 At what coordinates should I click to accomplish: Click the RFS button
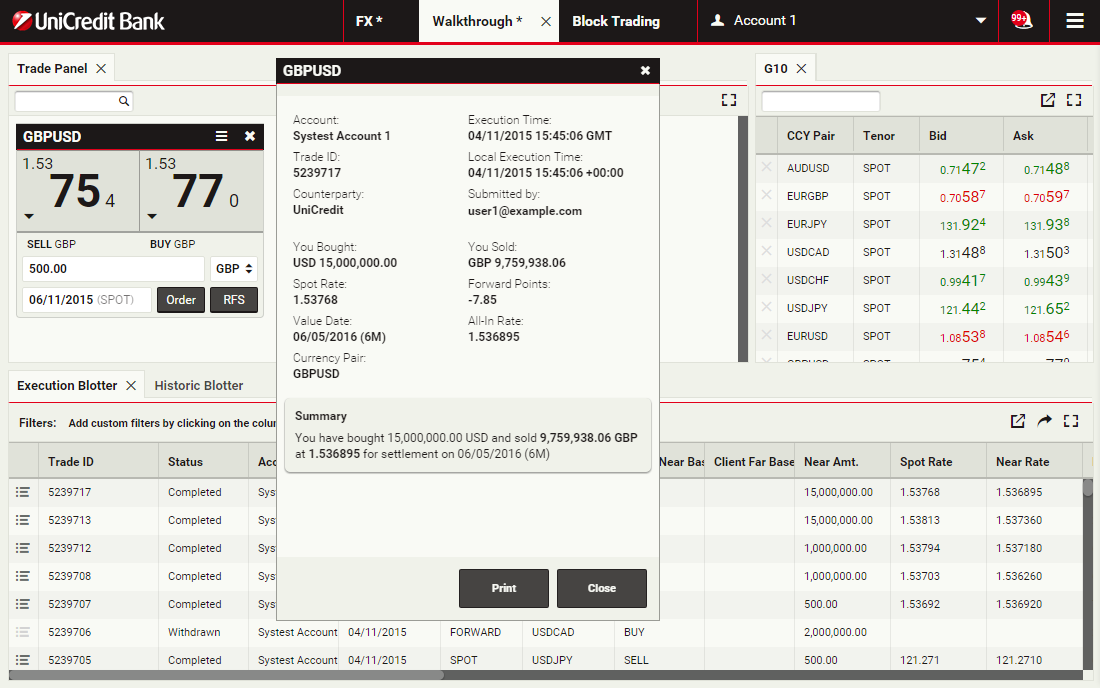[233, 300]
